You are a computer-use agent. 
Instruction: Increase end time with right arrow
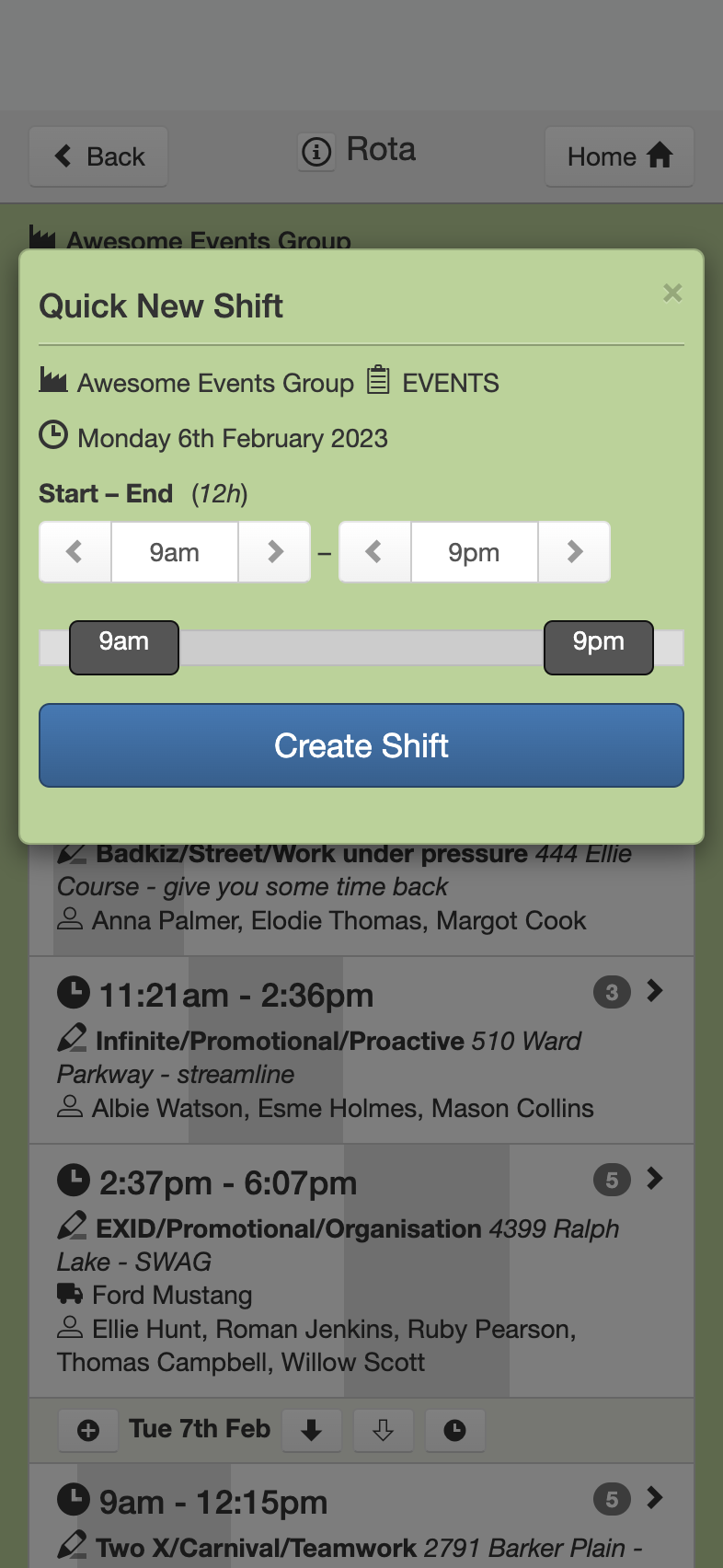pyautogui.click(x=574, y=552)
